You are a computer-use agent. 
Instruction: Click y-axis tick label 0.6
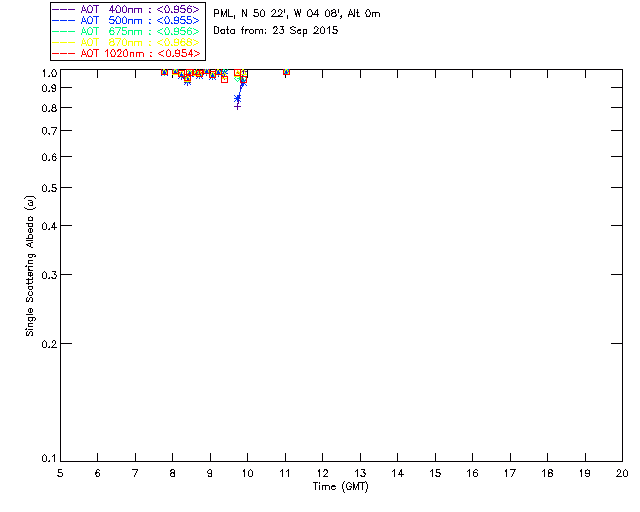(49, 157)
